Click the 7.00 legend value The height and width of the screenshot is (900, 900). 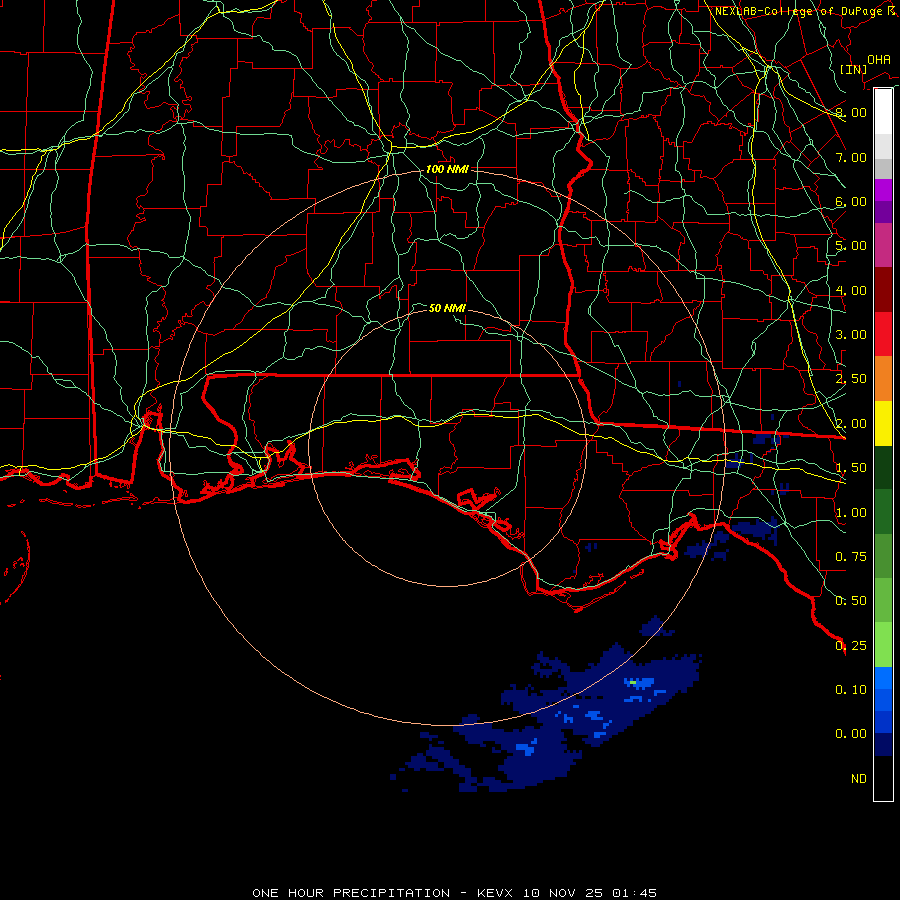coord(851,157)
